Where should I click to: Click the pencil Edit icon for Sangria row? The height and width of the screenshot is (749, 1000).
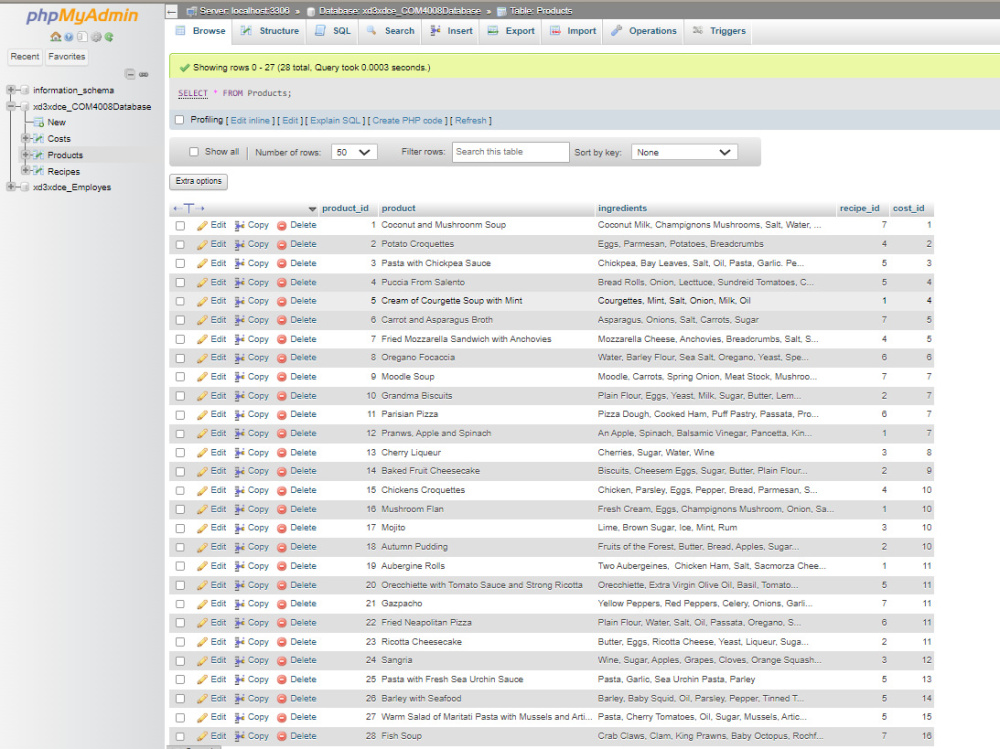point(202,661)
